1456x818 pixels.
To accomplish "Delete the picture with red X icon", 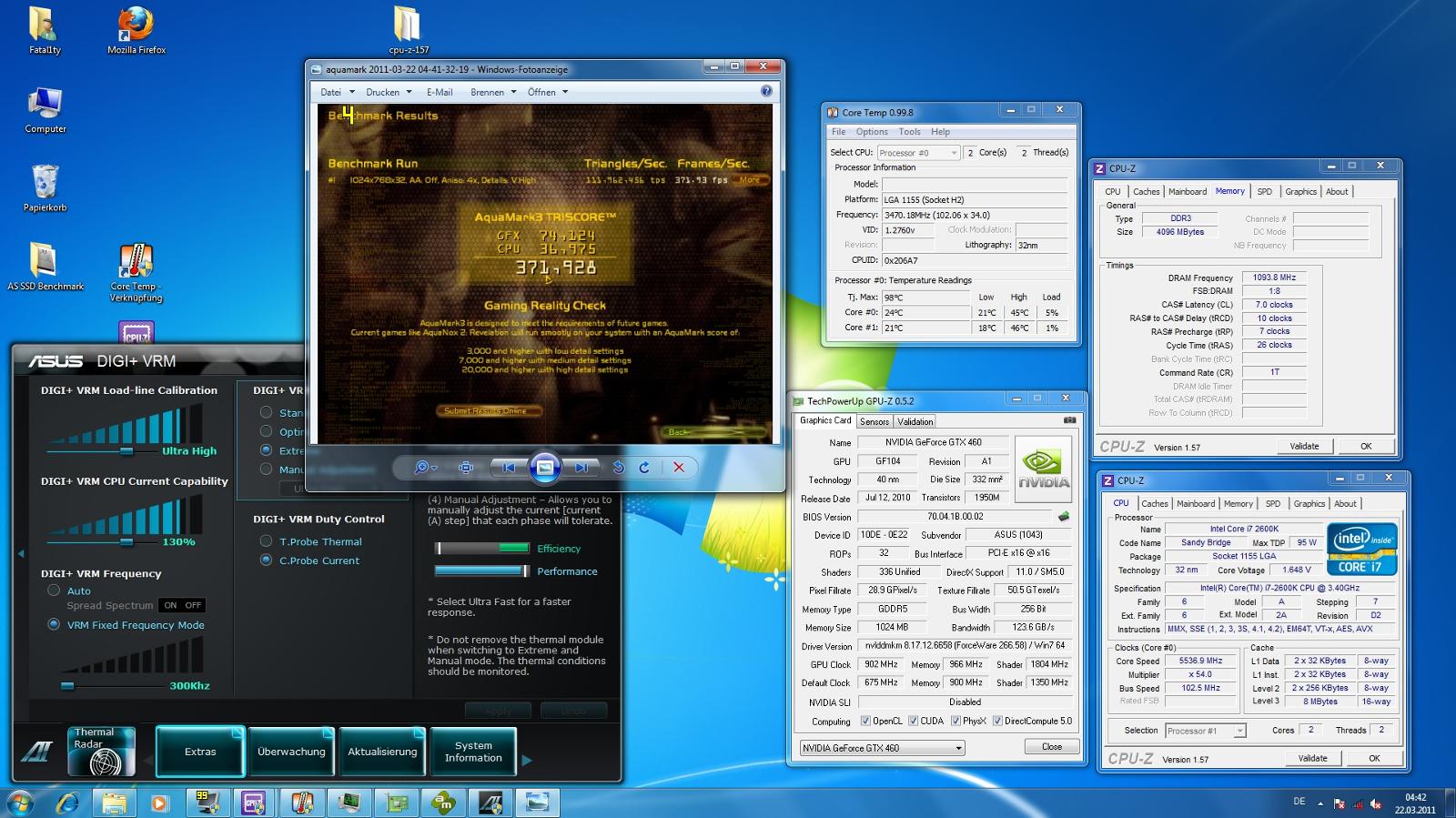I will [x=679, y=468].
